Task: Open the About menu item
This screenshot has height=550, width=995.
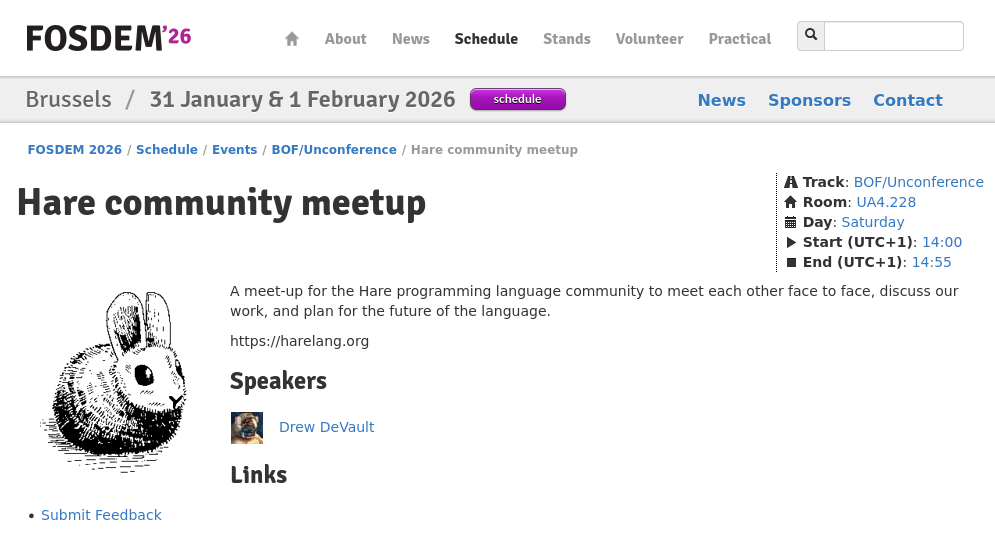Action: coord(346,39)
